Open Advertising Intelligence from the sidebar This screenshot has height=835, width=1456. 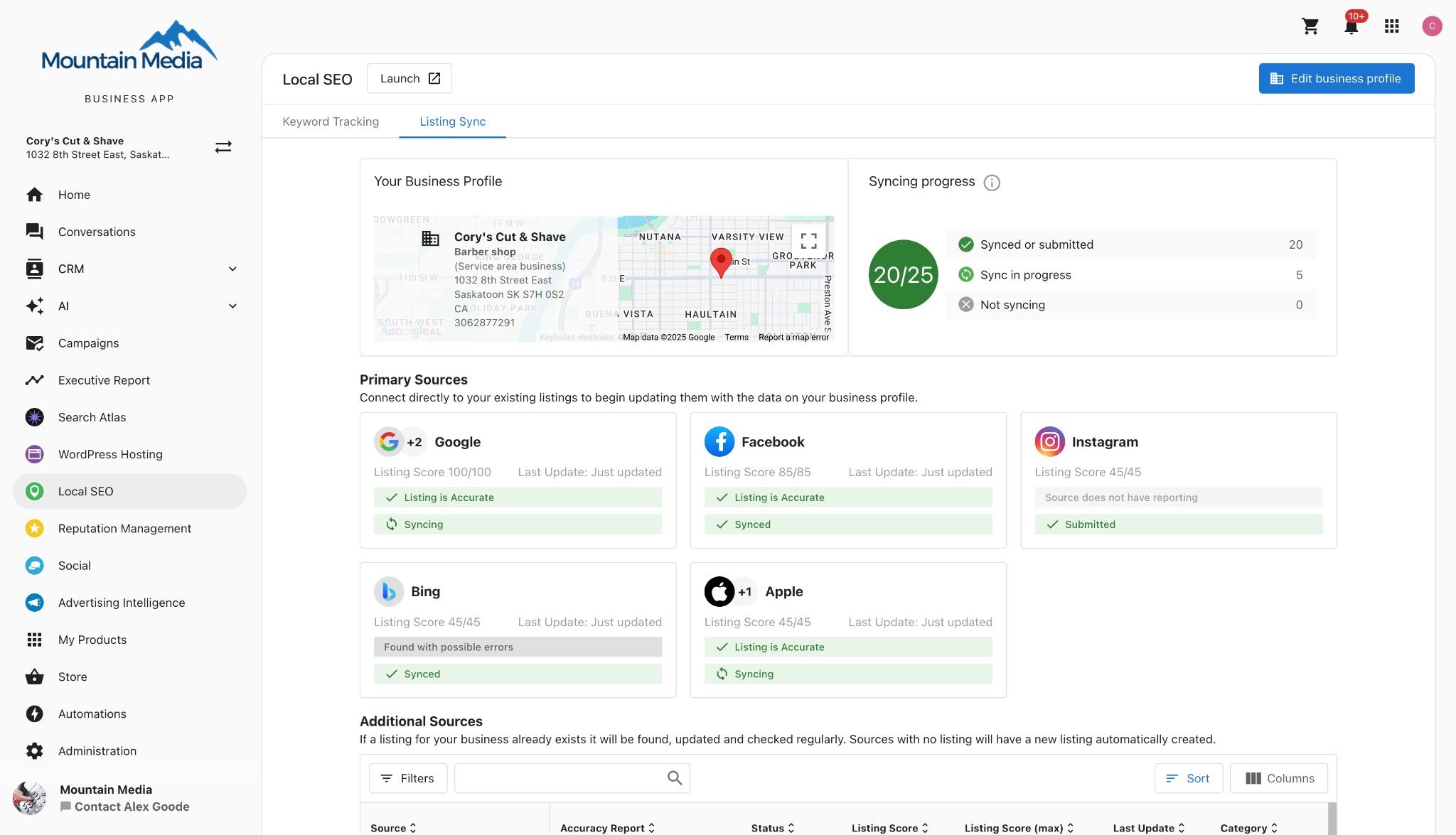tap(120, 603)
